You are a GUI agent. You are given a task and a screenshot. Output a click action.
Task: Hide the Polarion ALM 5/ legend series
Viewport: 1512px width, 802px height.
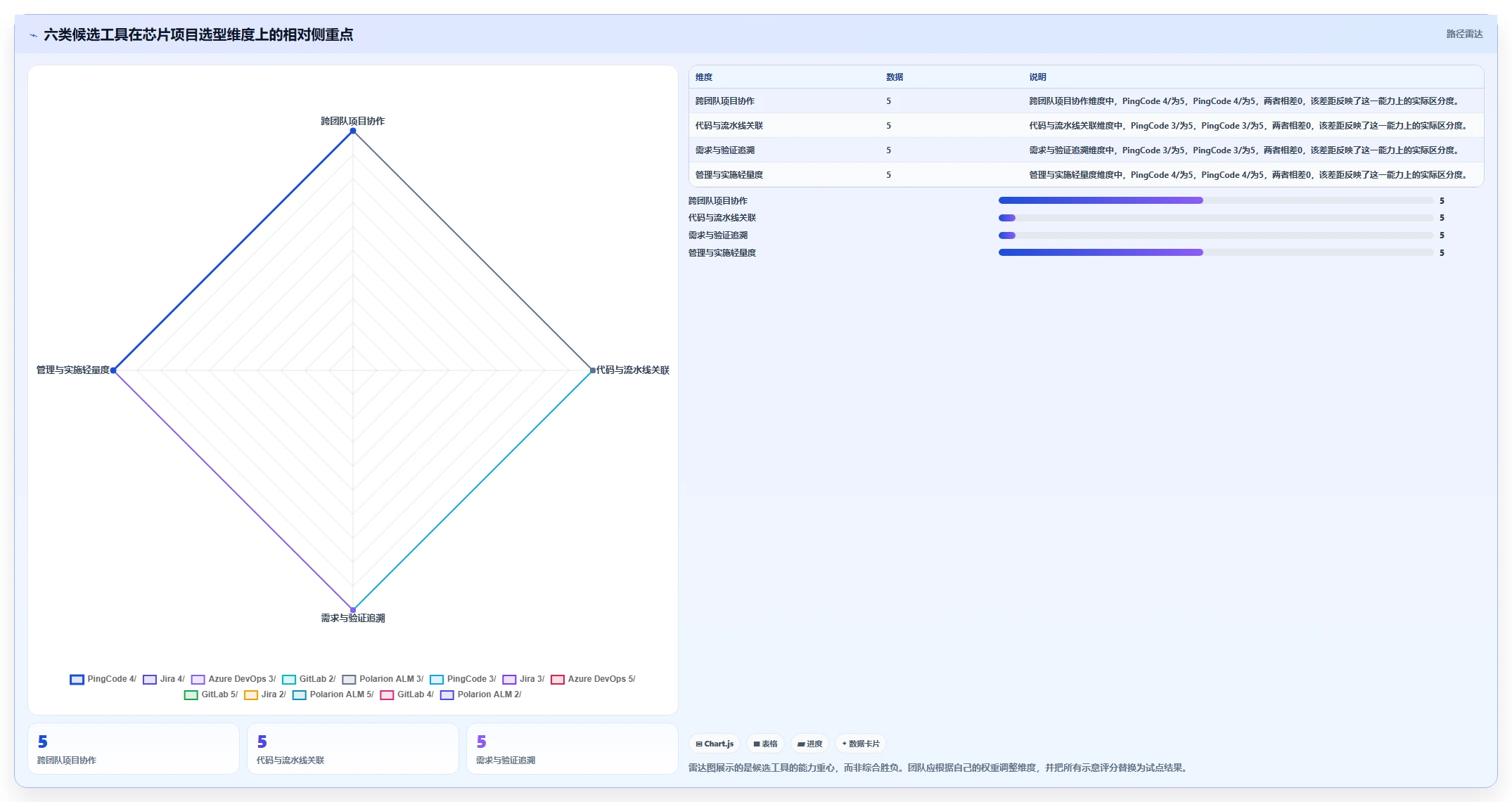click(x=333, y=694)
